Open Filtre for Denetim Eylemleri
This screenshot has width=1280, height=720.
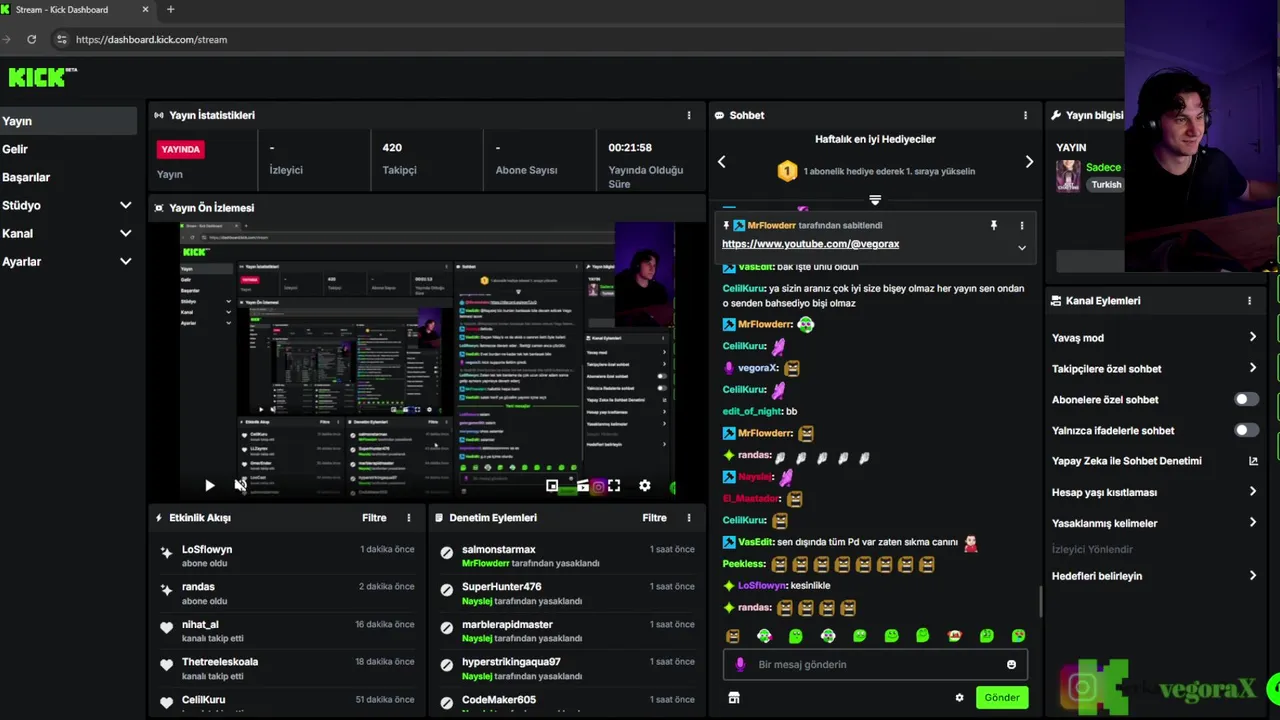tap(654, 518)
